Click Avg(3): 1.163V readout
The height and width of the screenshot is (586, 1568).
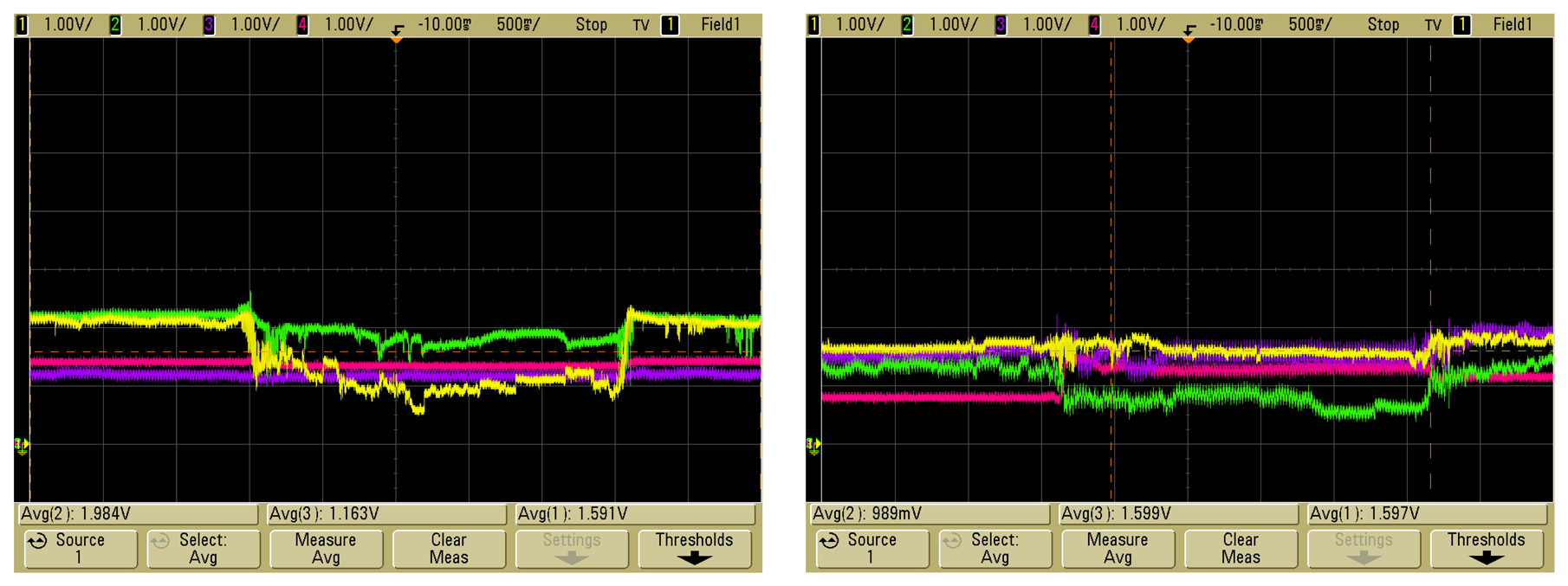(386, 514)
